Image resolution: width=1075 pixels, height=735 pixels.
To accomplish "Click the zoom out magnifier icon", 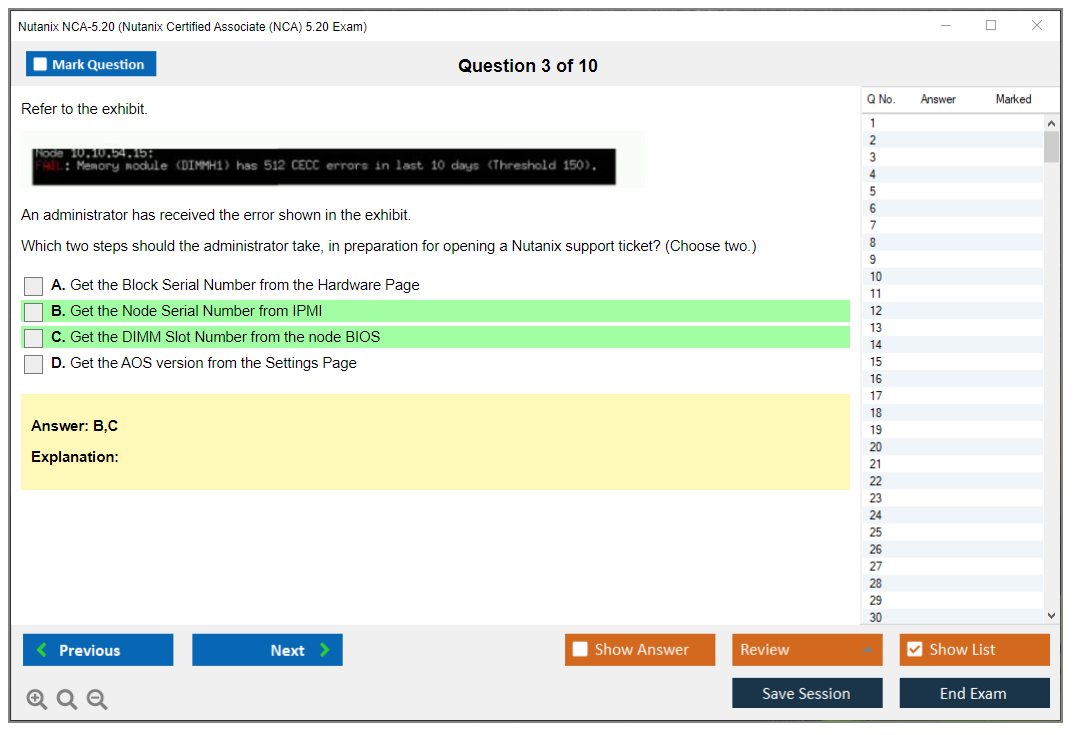I will 97,700.
